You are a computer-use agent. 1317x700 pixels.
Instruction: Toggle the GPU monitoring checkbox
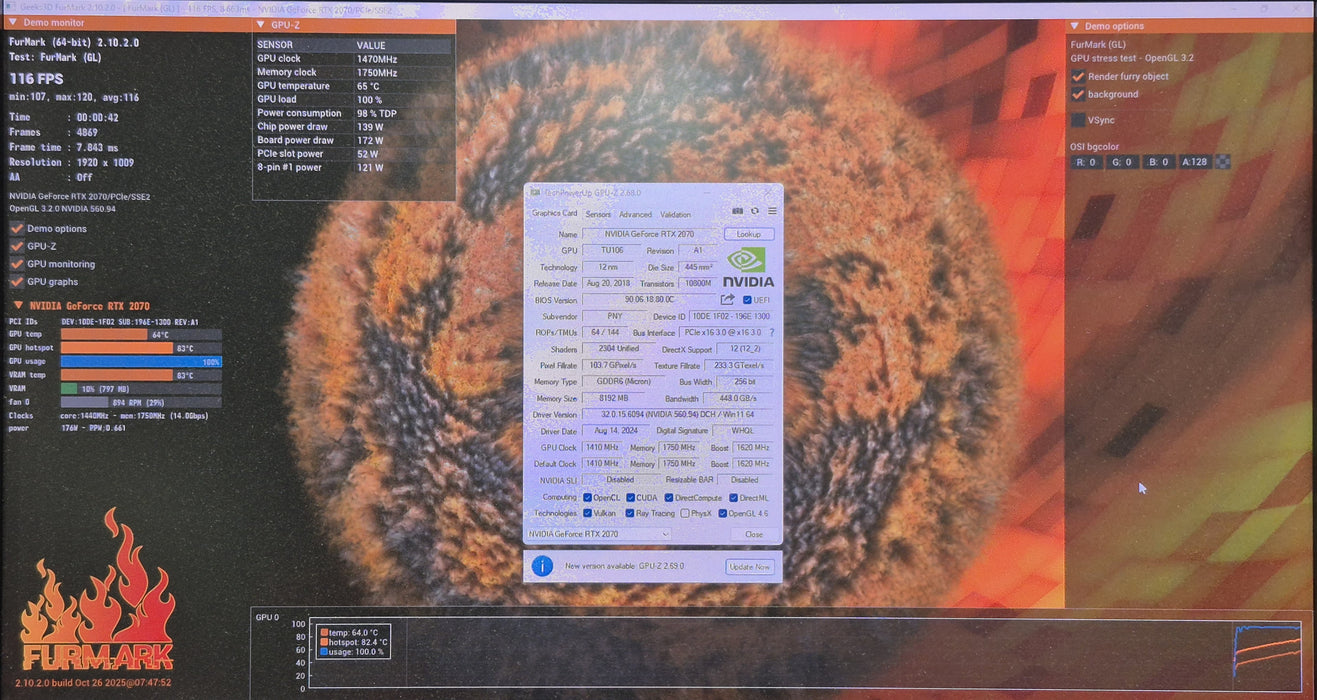(17, 264)
